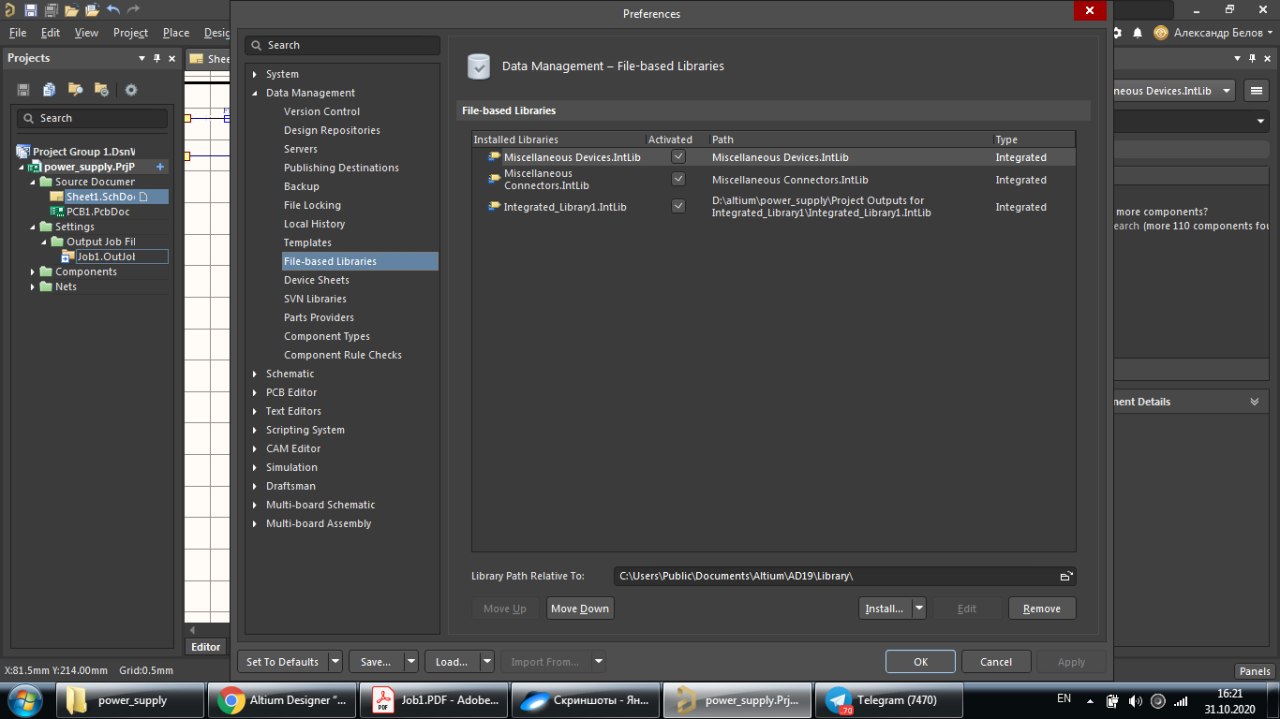Show hidden tray icons arrow
This screenshot has width=1280, height=719.
(x=1090, y=701)
